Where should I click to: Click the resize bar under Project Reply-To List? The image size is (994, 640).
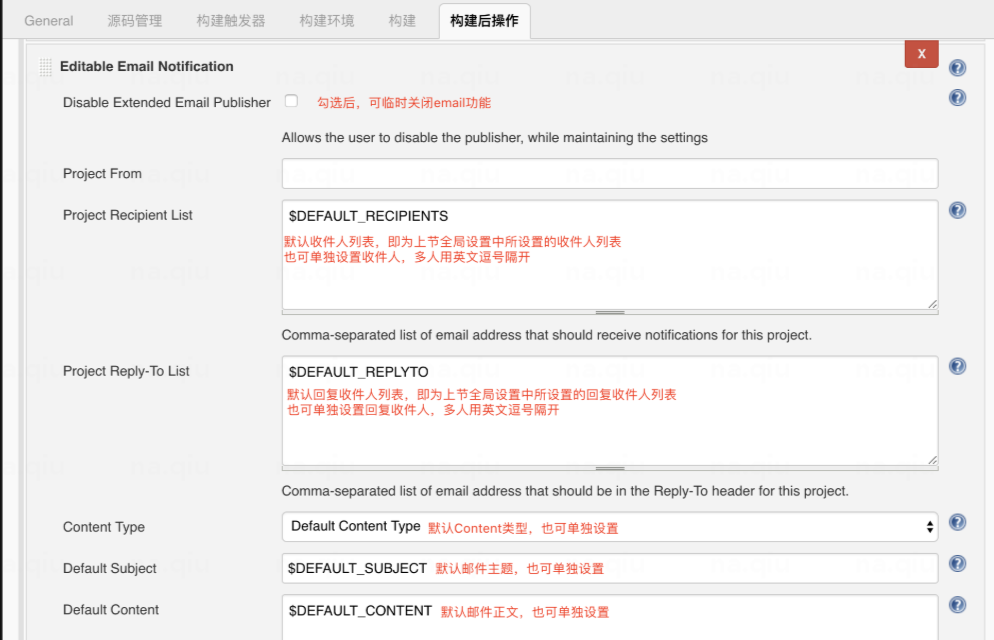(x=610, y=468)
